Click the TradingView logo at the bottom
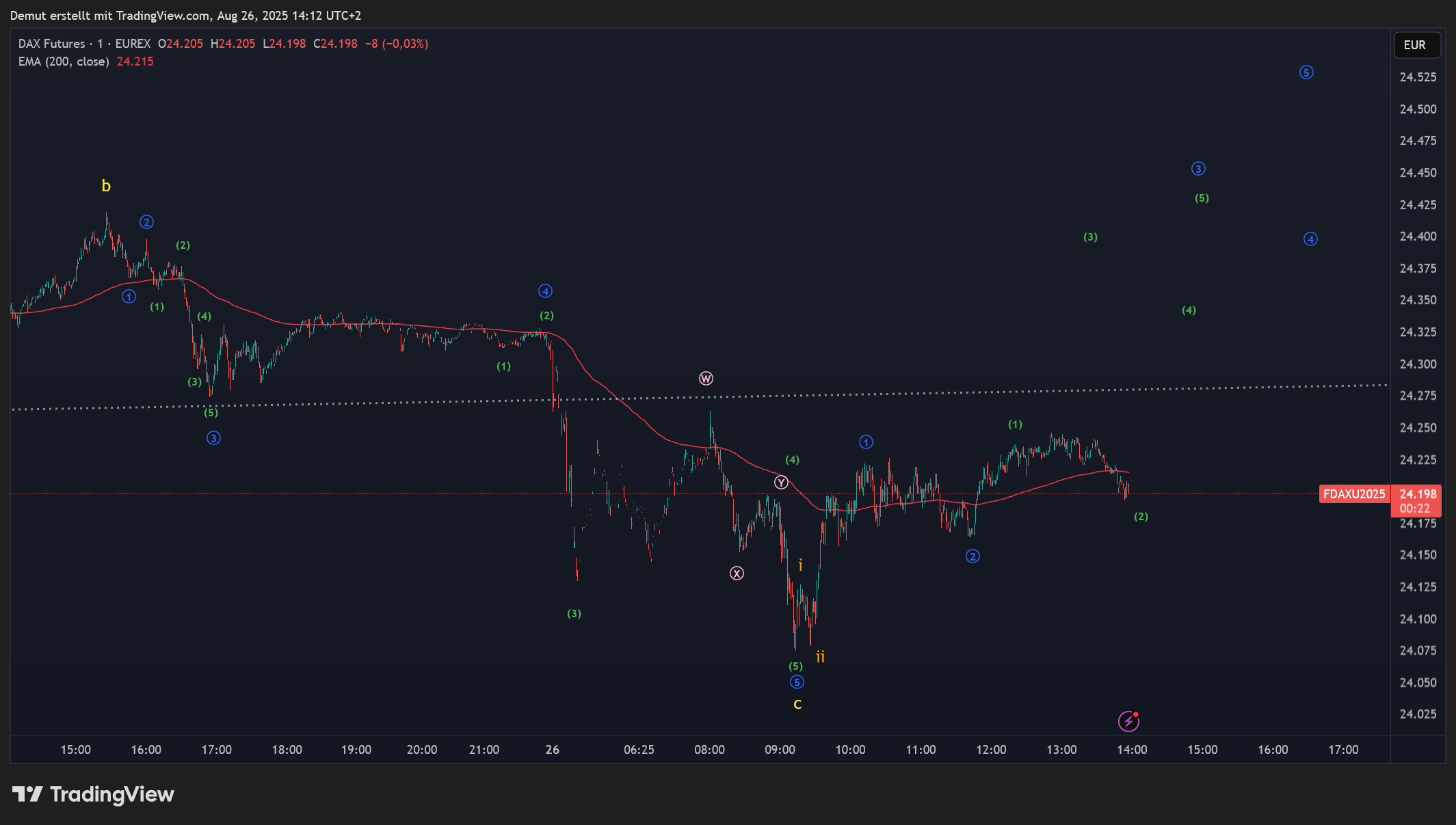1456x825 pixels. [x=93, y=794]
